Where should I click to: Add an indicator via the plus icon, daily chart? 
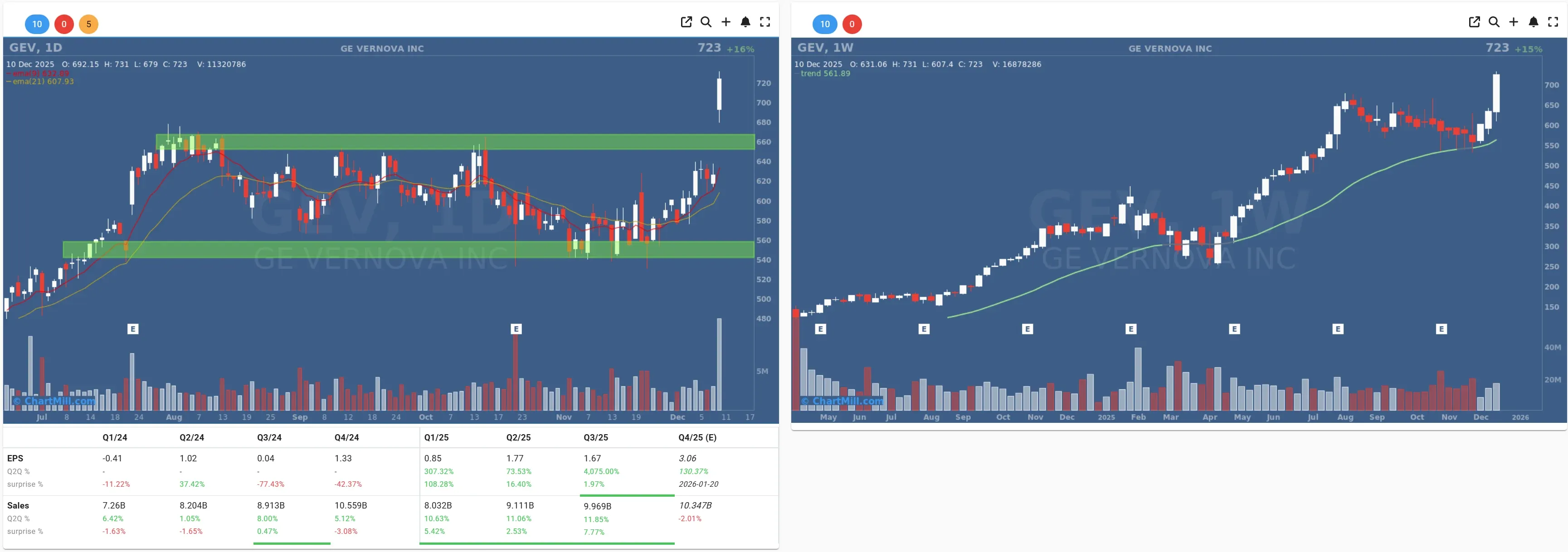(726, 22)
